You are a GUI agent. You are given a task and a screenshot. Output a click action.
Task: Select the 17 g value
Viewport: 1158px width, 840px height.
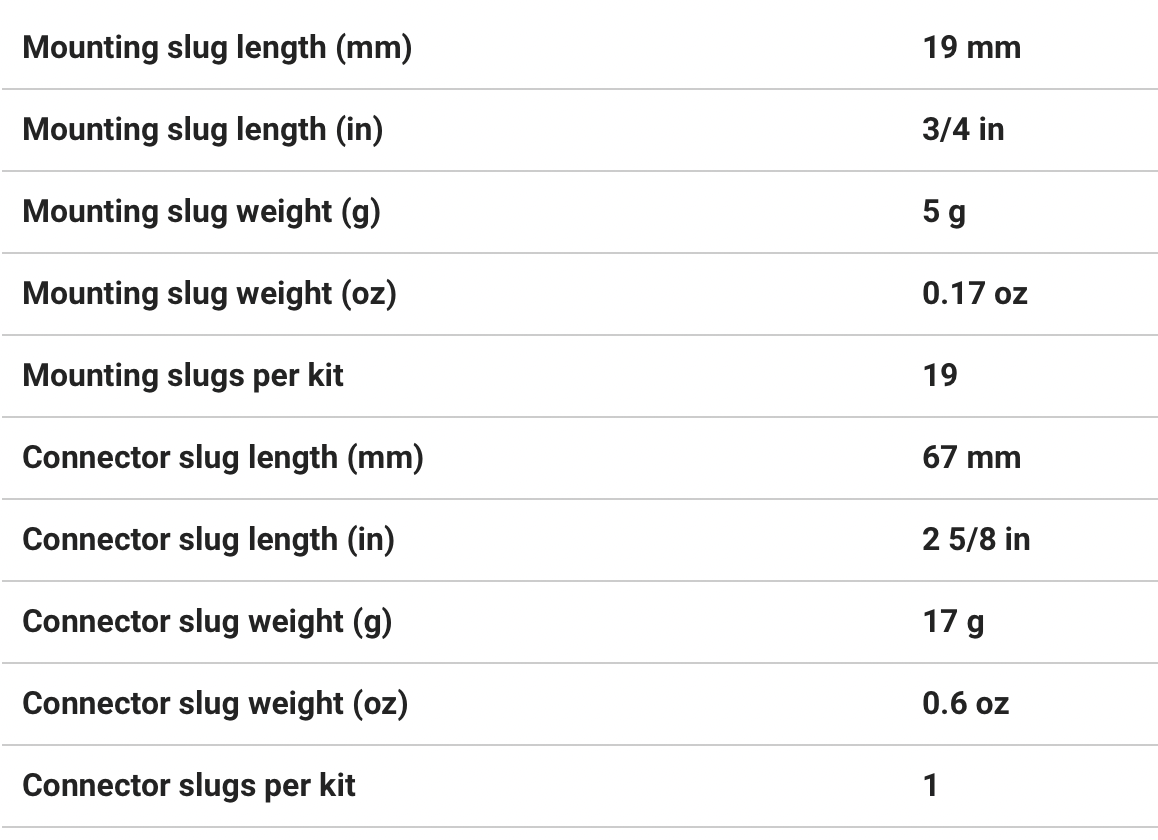953,622
